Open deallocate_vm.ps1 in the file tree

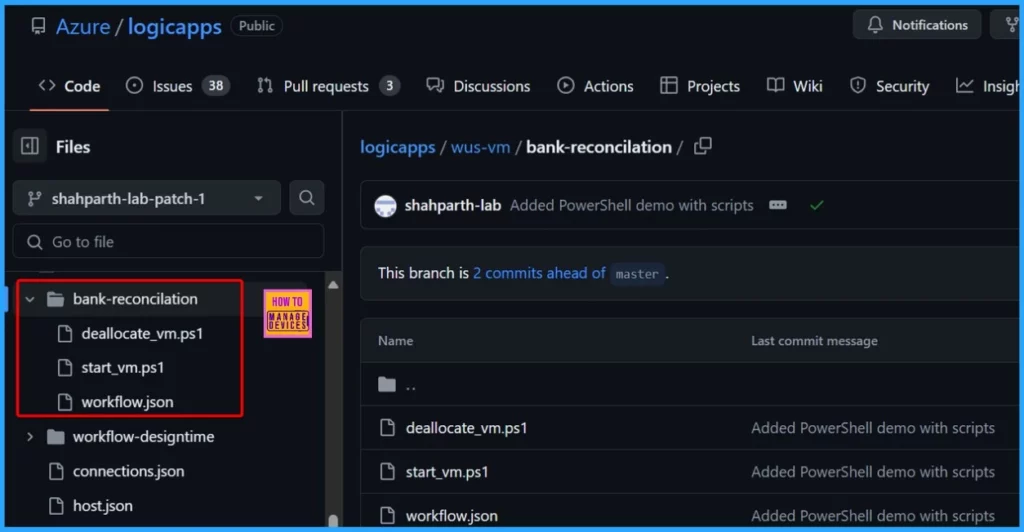click(142, 334)
